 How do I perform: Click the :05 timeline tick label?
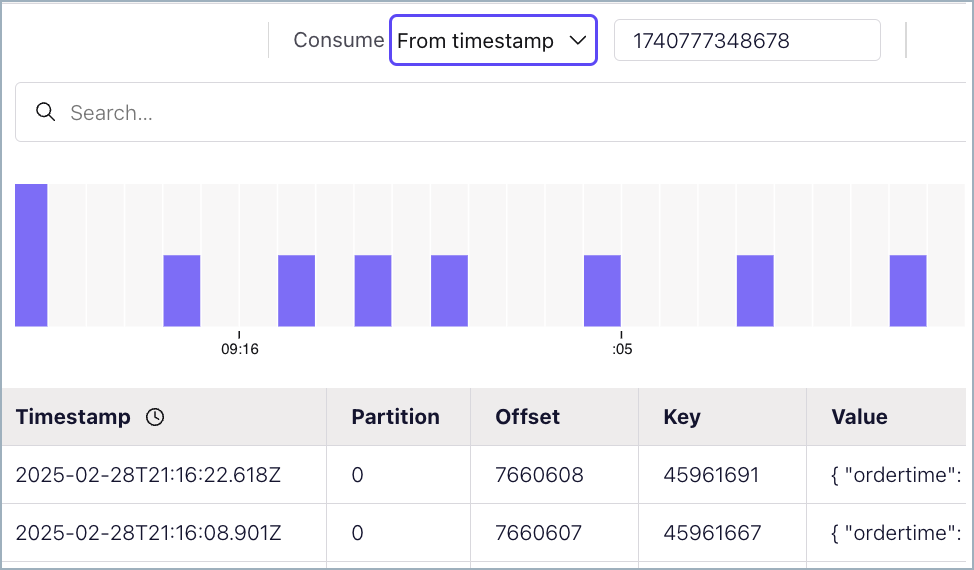click(x=622, y=349)
